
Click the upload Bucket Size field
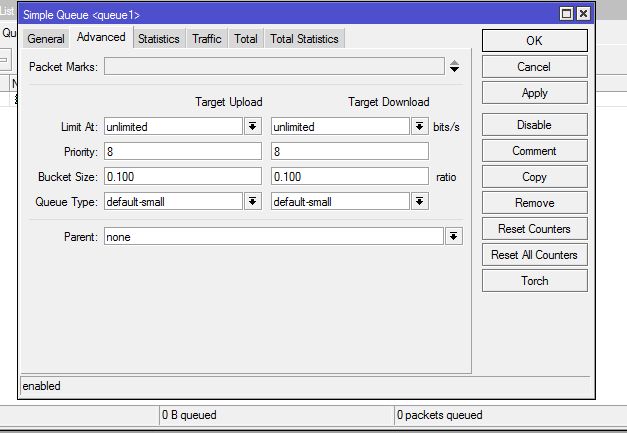[x=183, y=176]
